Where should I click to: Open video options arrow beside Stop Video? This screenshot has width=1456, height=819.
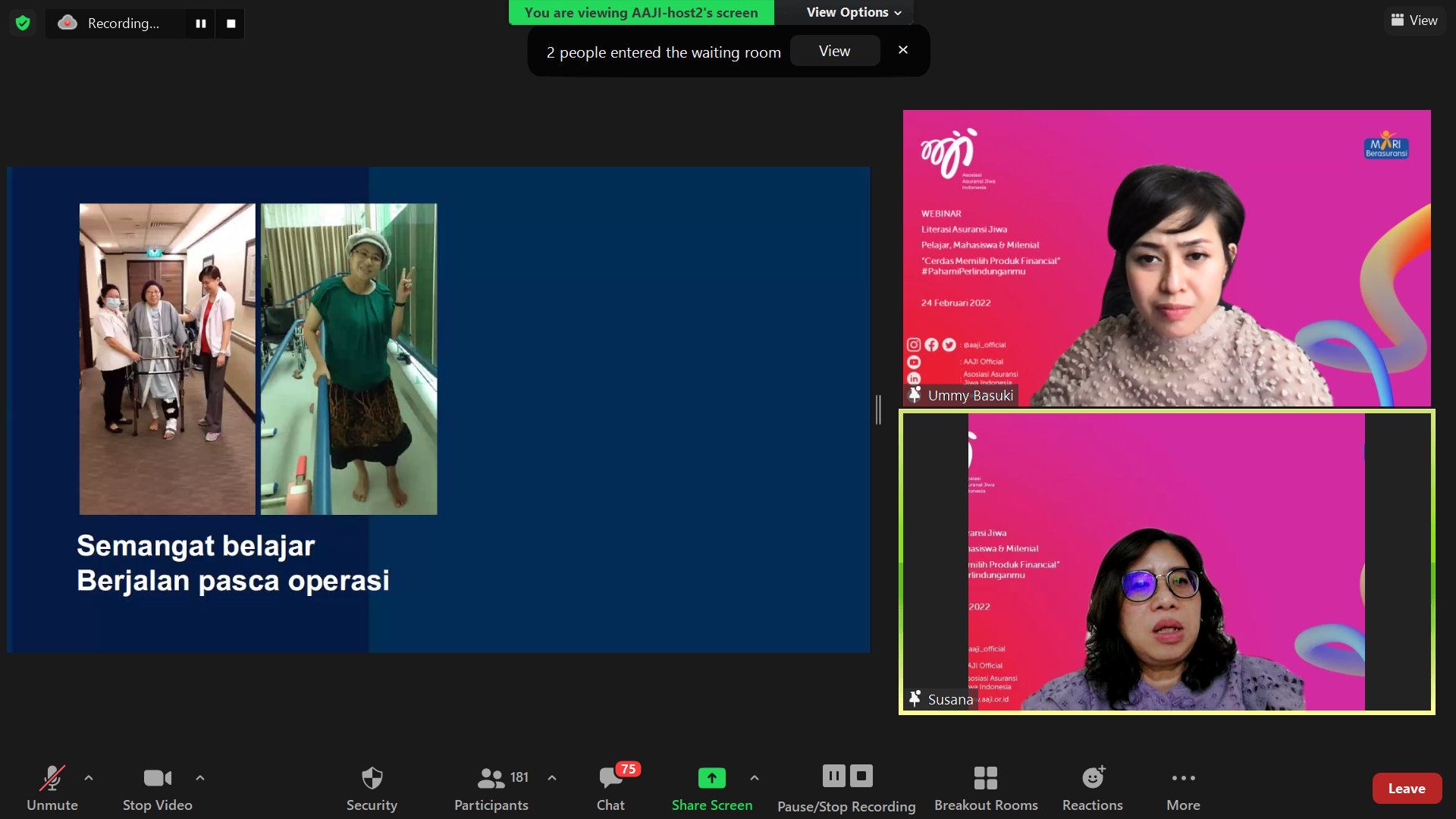tap(200, 777)
